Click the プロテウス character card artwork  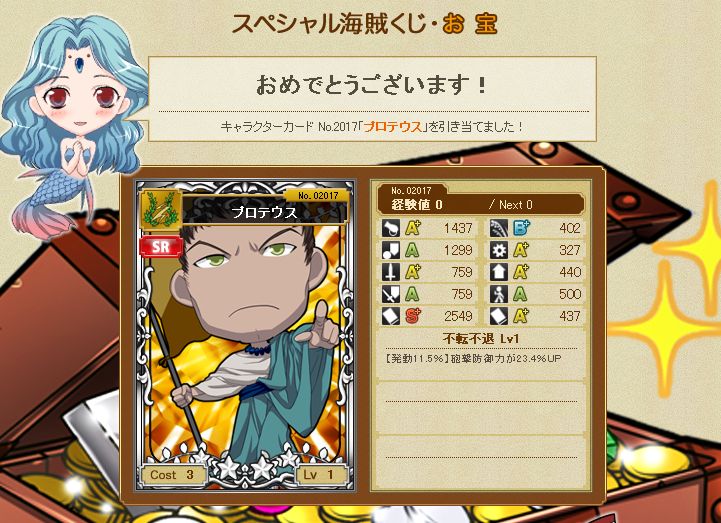245,335
